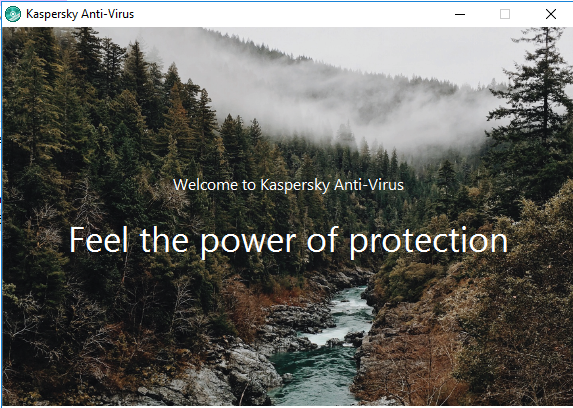Click the Kaspersky logo icon in title bar

(13, 14)
